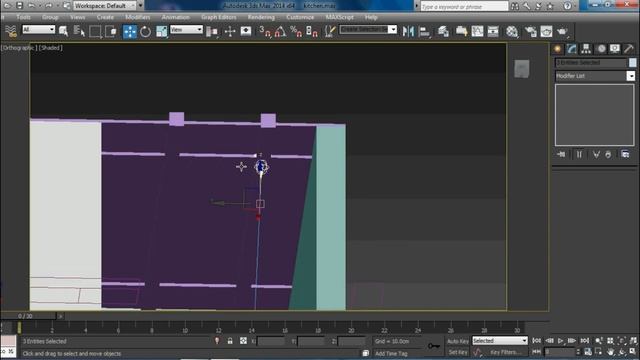Screen dimensions: 640x360
Task: Open Select by Name list
Action: tap(79, 31)
